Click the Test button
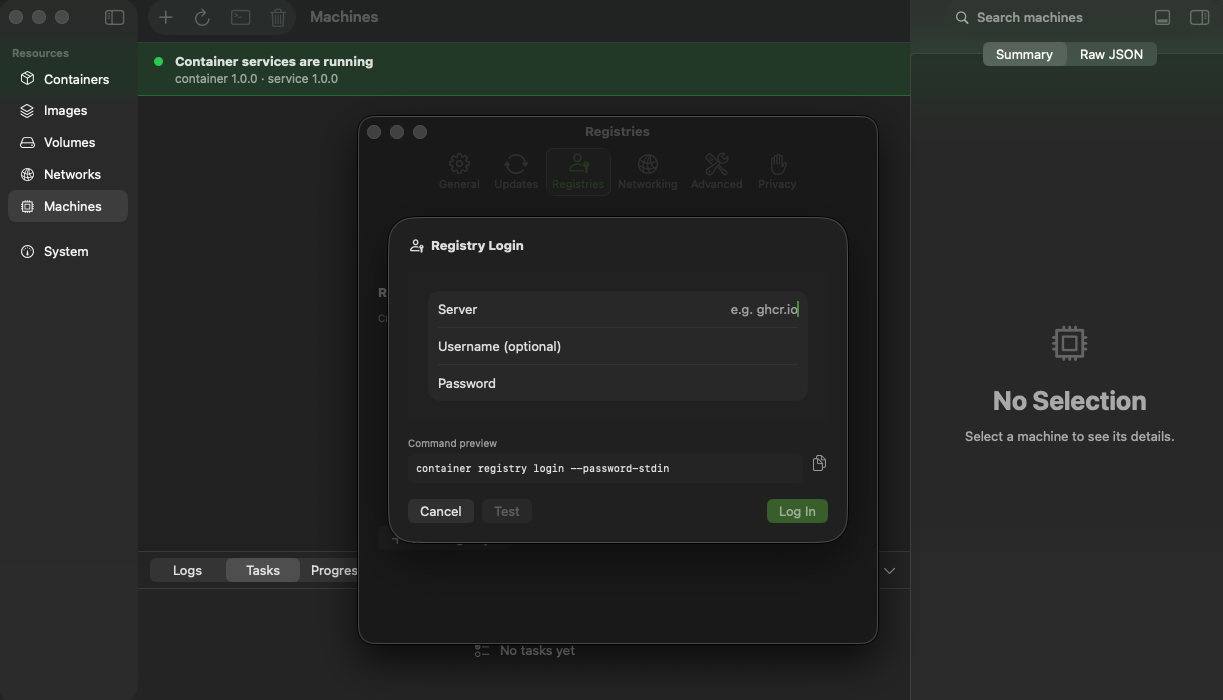 point(507,511)
